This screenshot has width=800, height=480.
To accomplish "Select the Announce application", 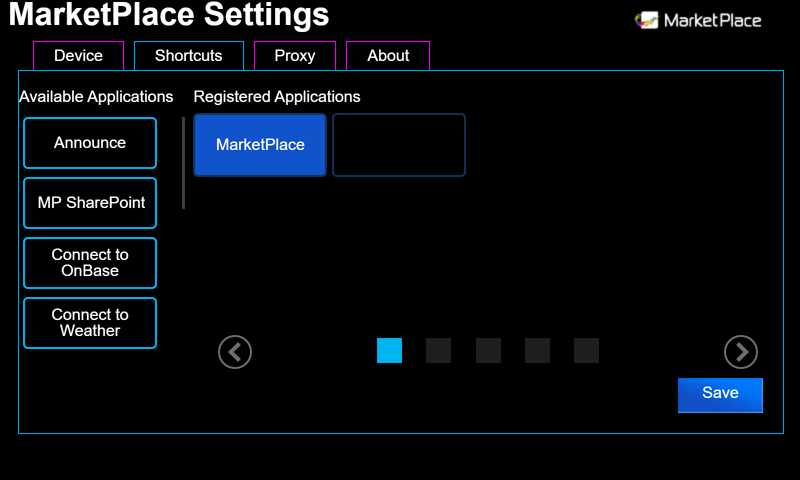I will pyautogui.click(x=90, y=143).
